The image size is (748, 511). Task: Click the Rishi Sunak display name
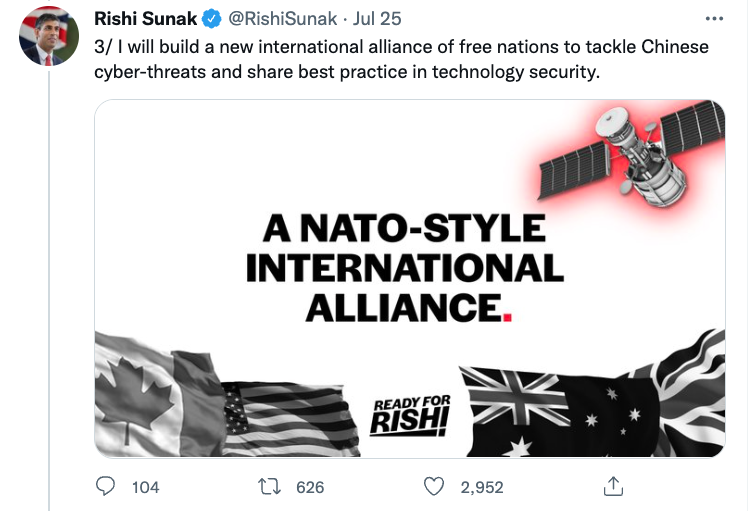point(145,19)
